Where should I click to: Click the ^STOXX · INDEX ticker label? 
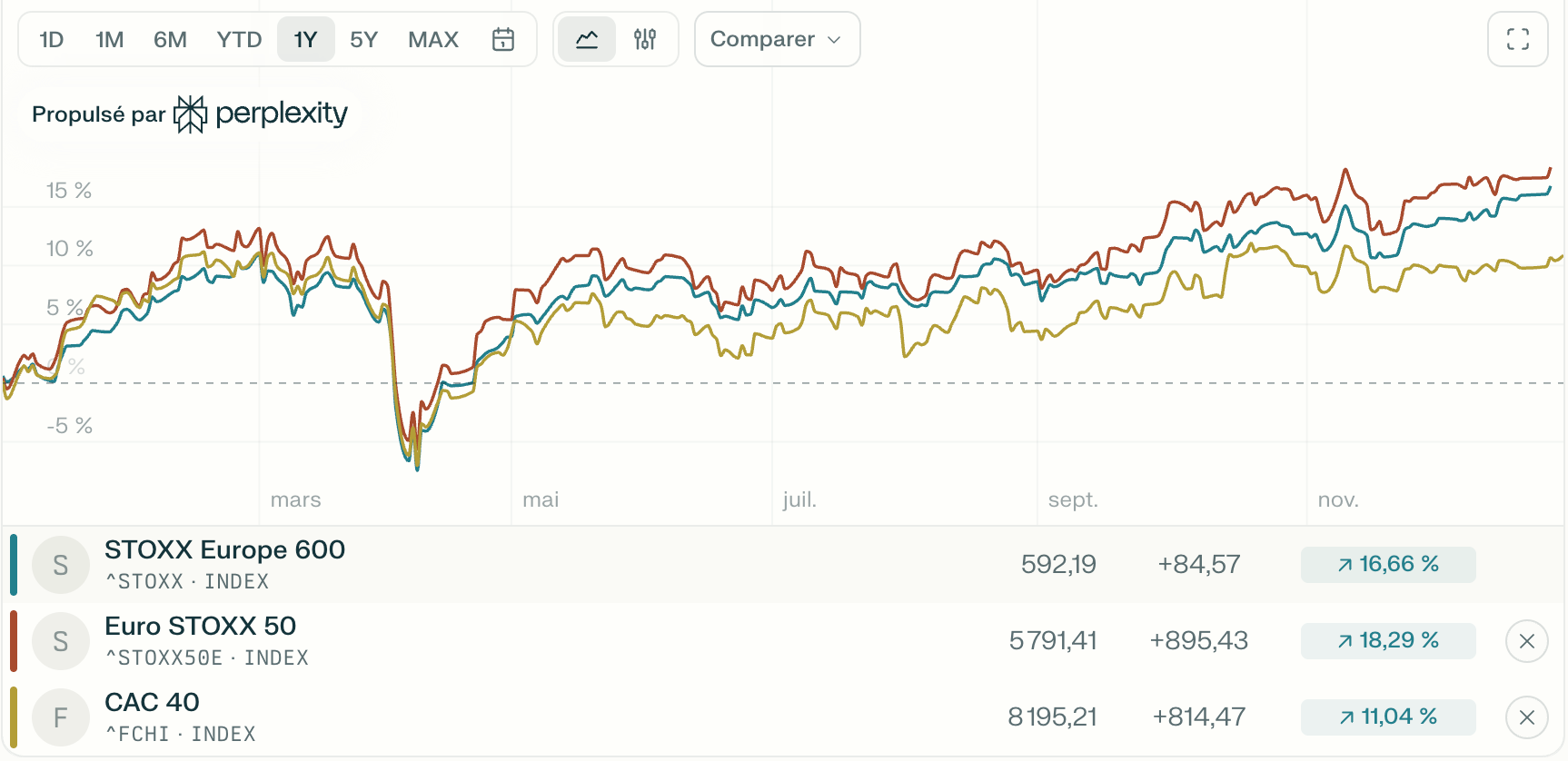187,581
